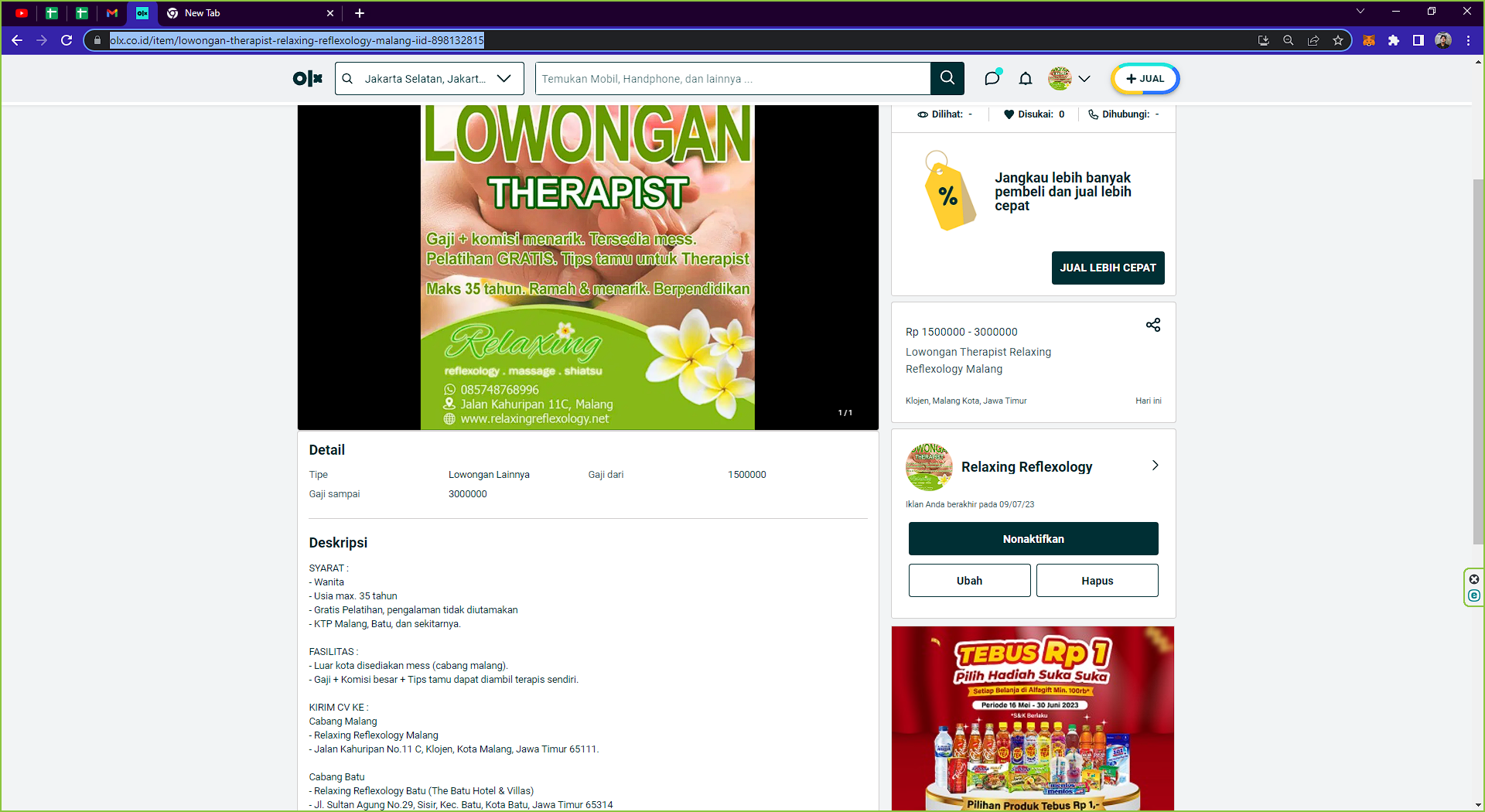Open the account avatar dropdown
1485x812 pixels.
pyautogui.click(x=1084, y=79)
